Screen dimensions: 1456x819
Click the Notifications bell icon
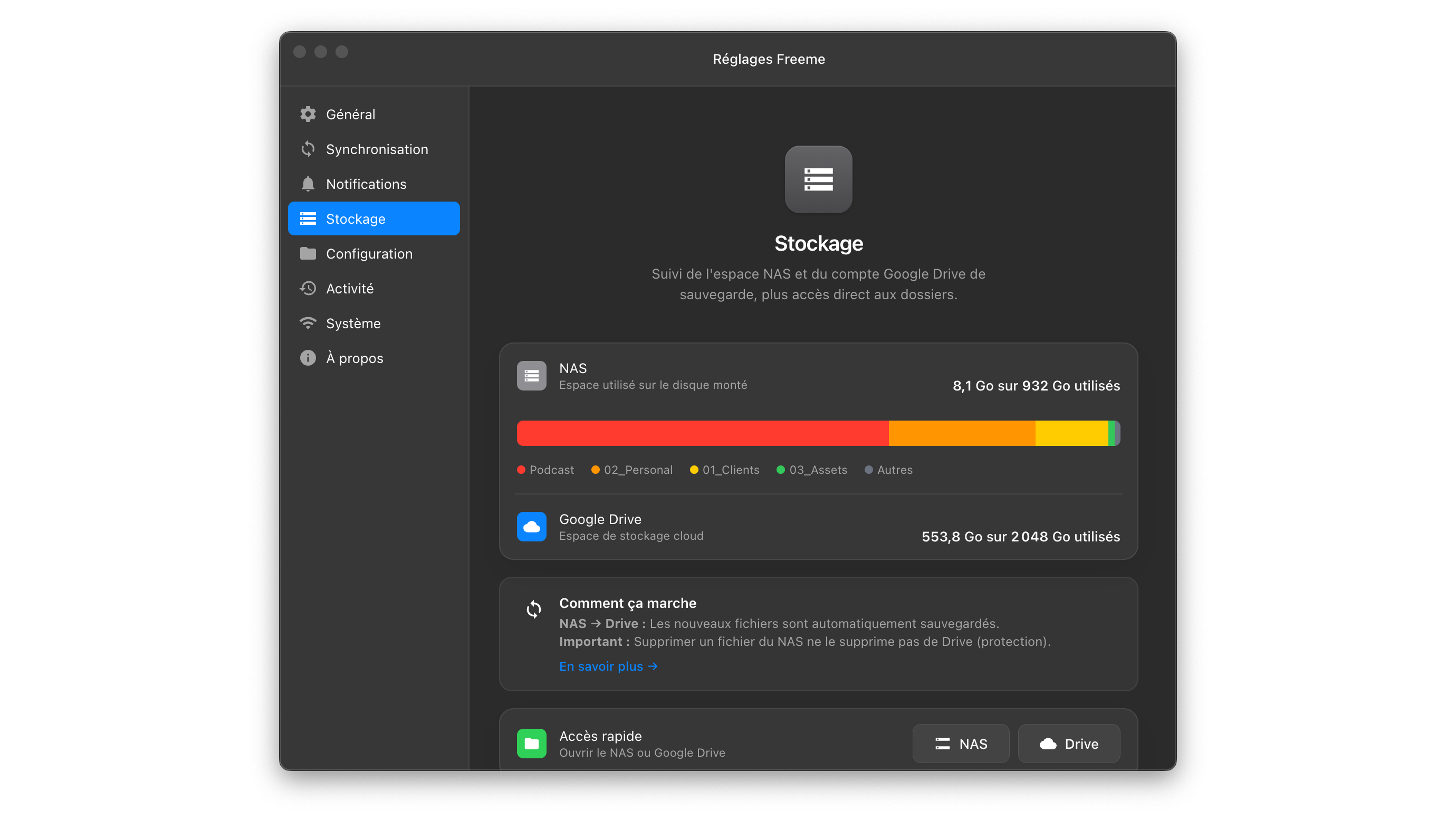tap(308, 184)
